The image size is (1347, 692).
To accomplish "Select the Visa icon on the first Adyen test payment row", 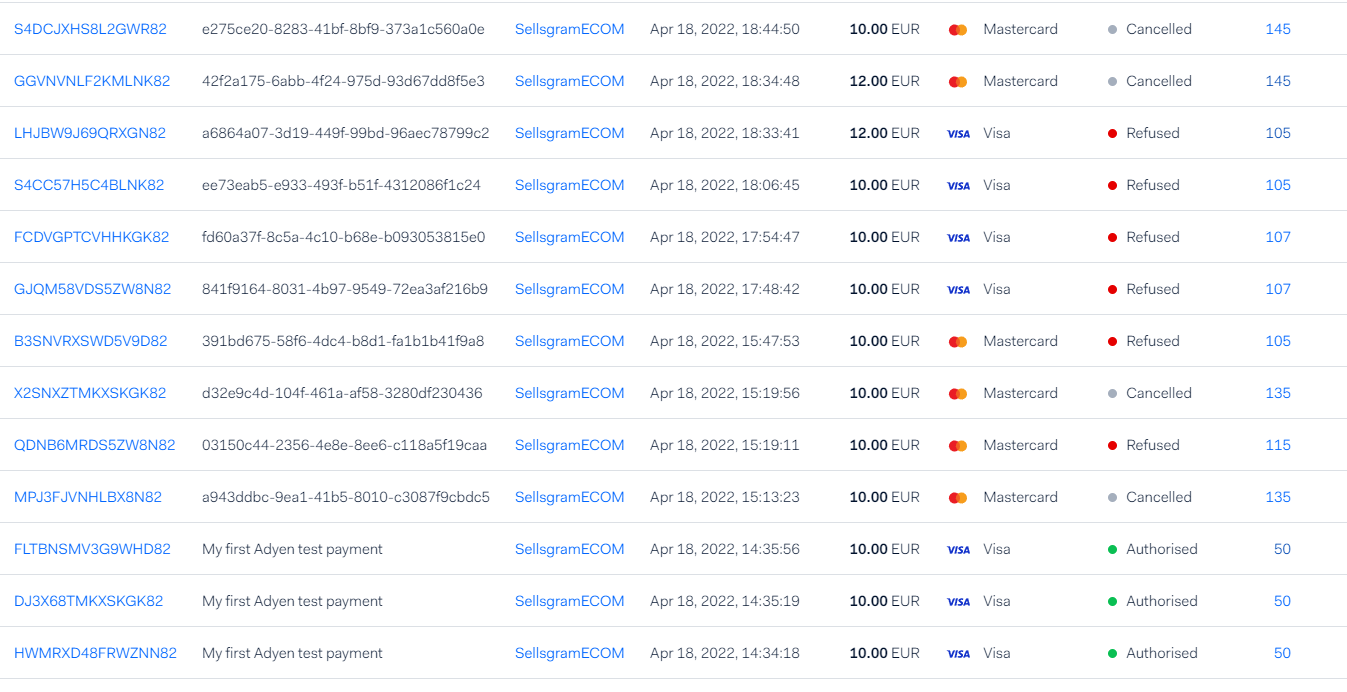I will pos(958,549).
